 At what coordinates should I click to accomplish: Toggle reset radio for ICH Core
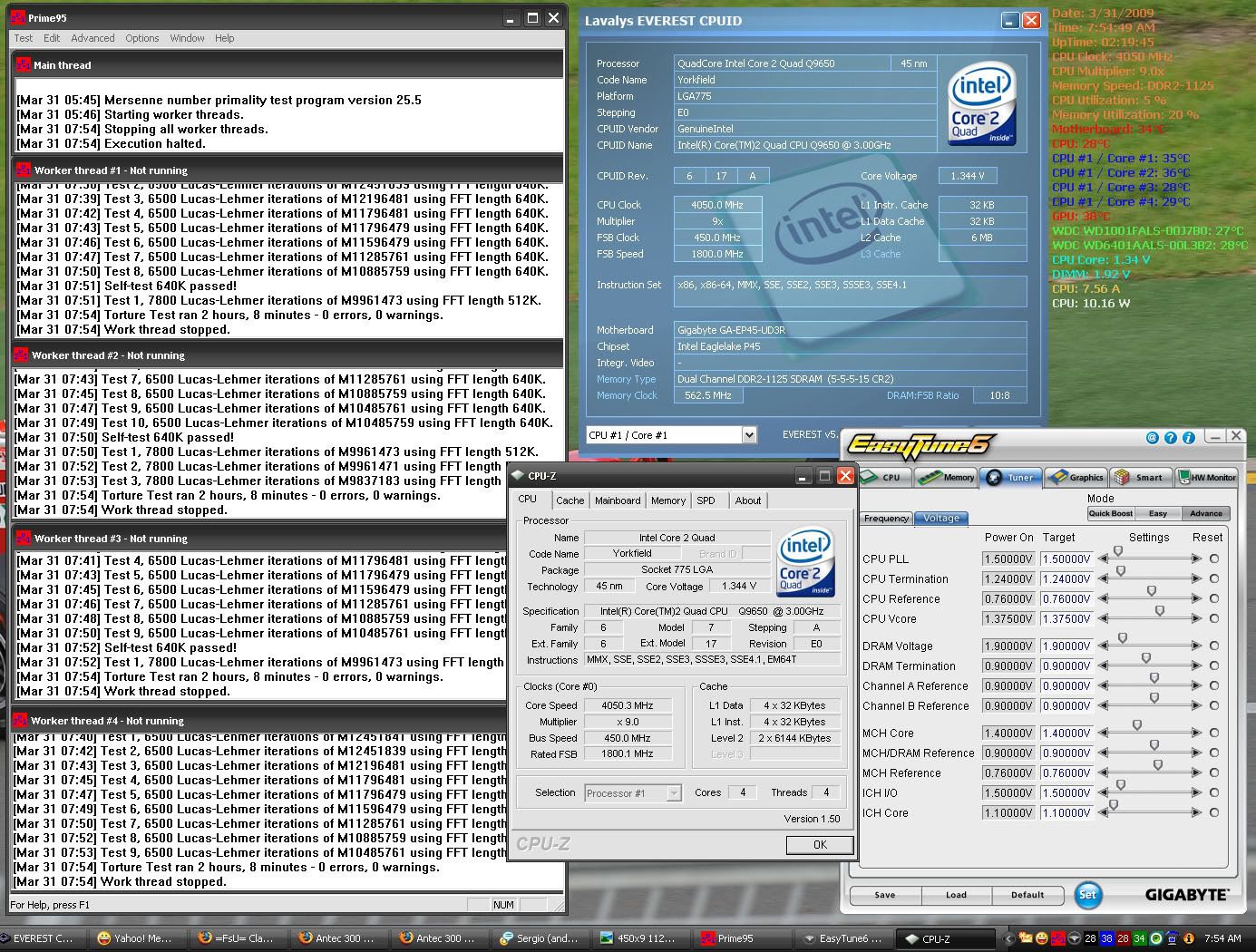[1214, 812]
